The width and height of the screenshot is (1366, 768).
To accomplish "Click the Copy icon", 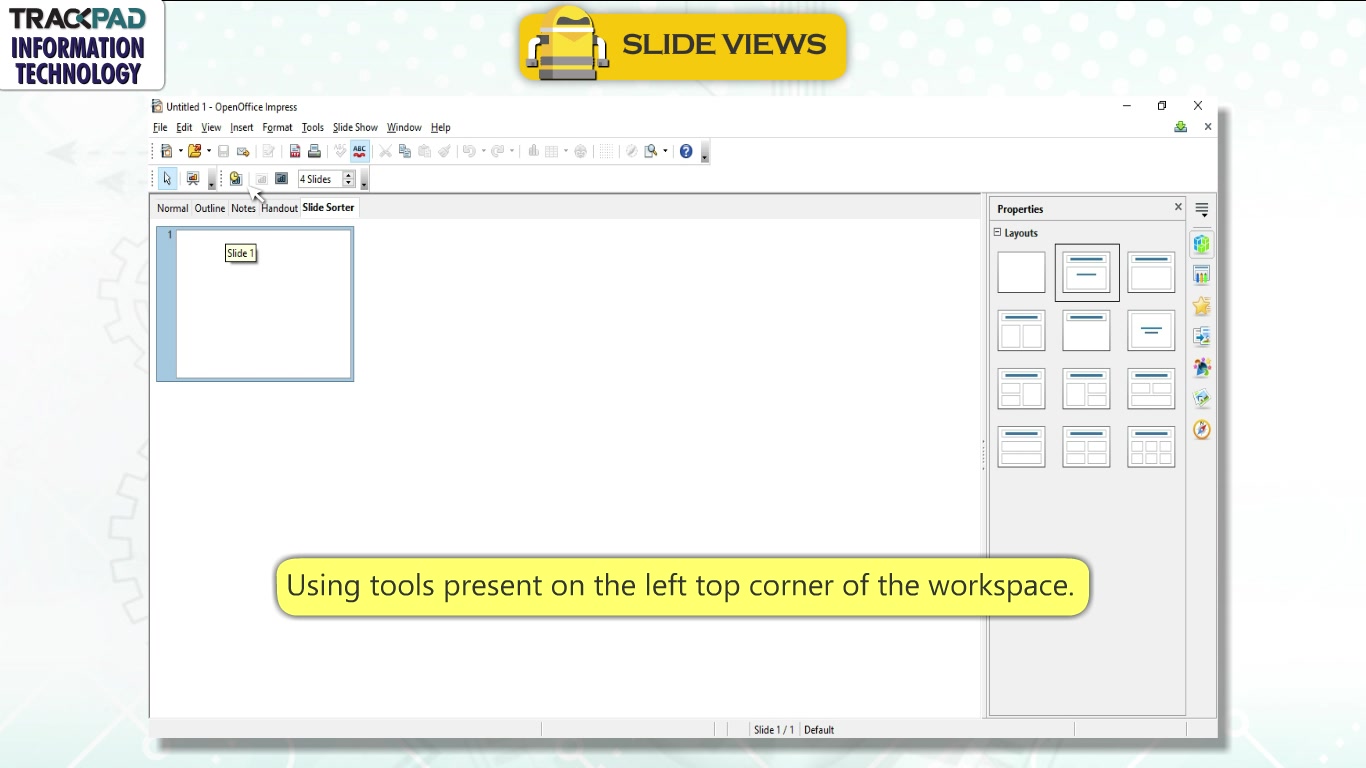I will [405, 151].
